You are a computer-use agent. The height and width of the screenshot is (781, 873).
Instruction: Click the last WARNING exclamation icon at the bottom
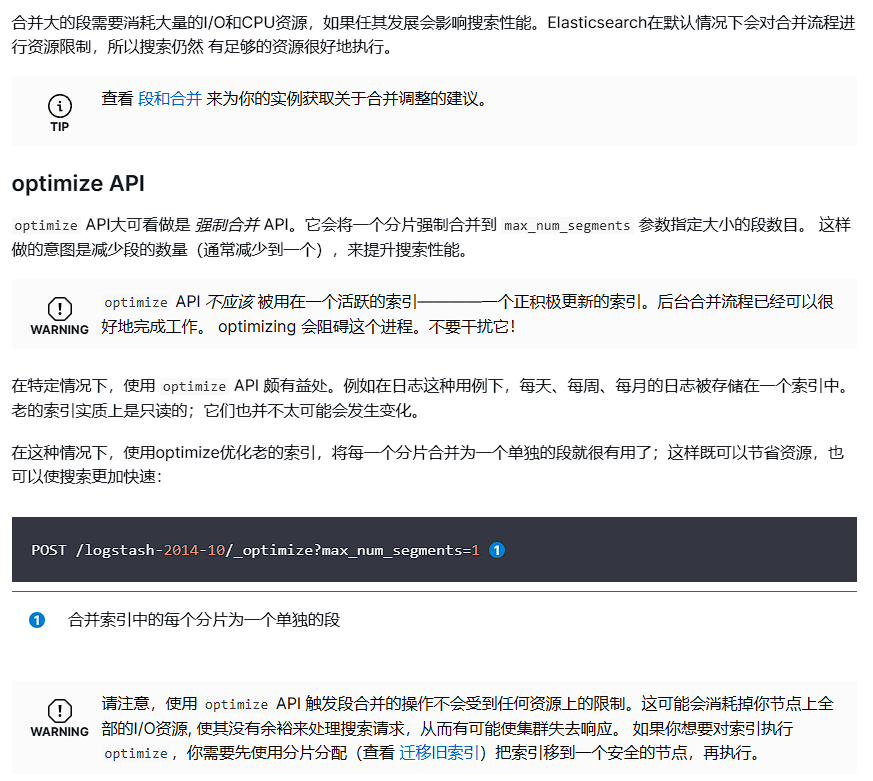[60, 711]
